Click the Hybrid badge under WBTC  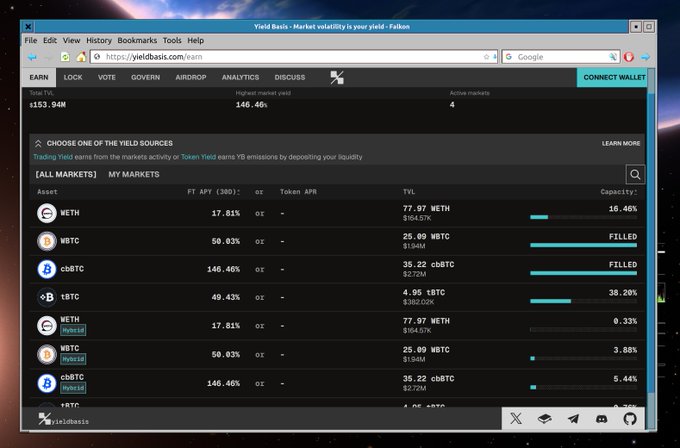pos(73,359)
